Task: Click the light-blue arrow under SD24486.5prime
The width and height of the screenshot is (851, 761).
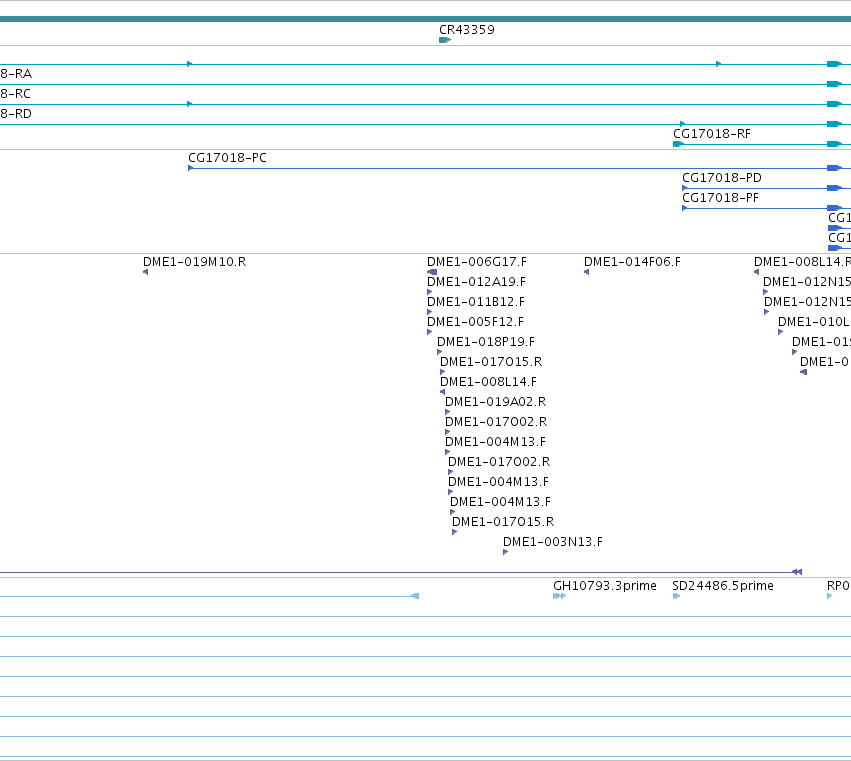Action: [x=676, y=597]
